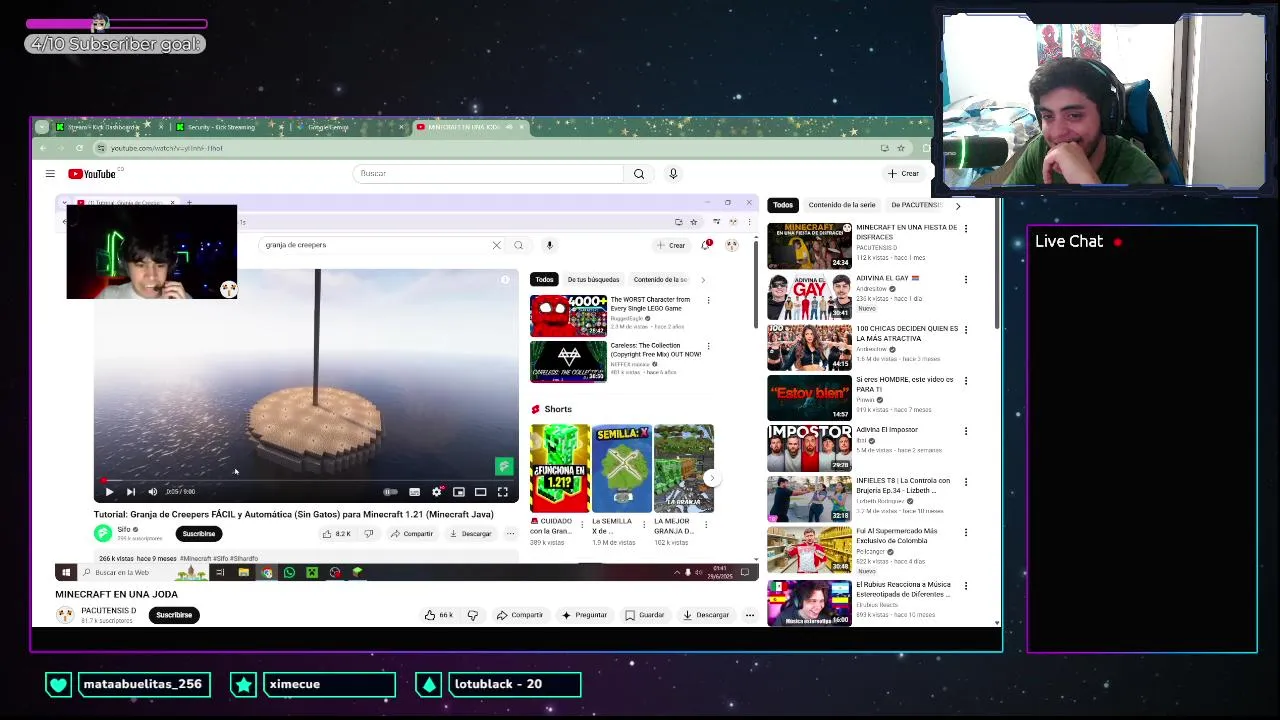This screenshot has width=1280, height=720.
Task: Download the Creeper farm tutorial via Descargar
Action: coord(470,534)
